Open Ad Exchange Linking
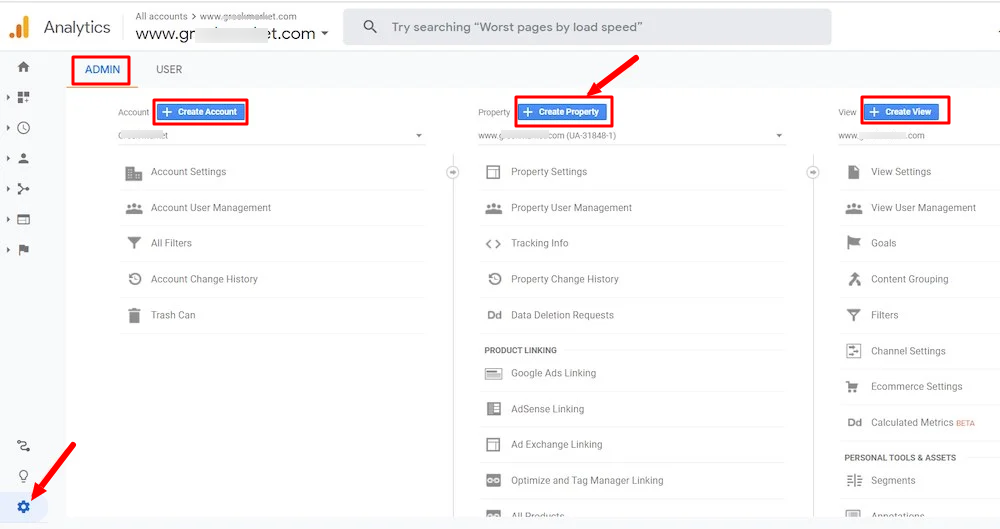The image size is (1000, 529). point(556,445)
